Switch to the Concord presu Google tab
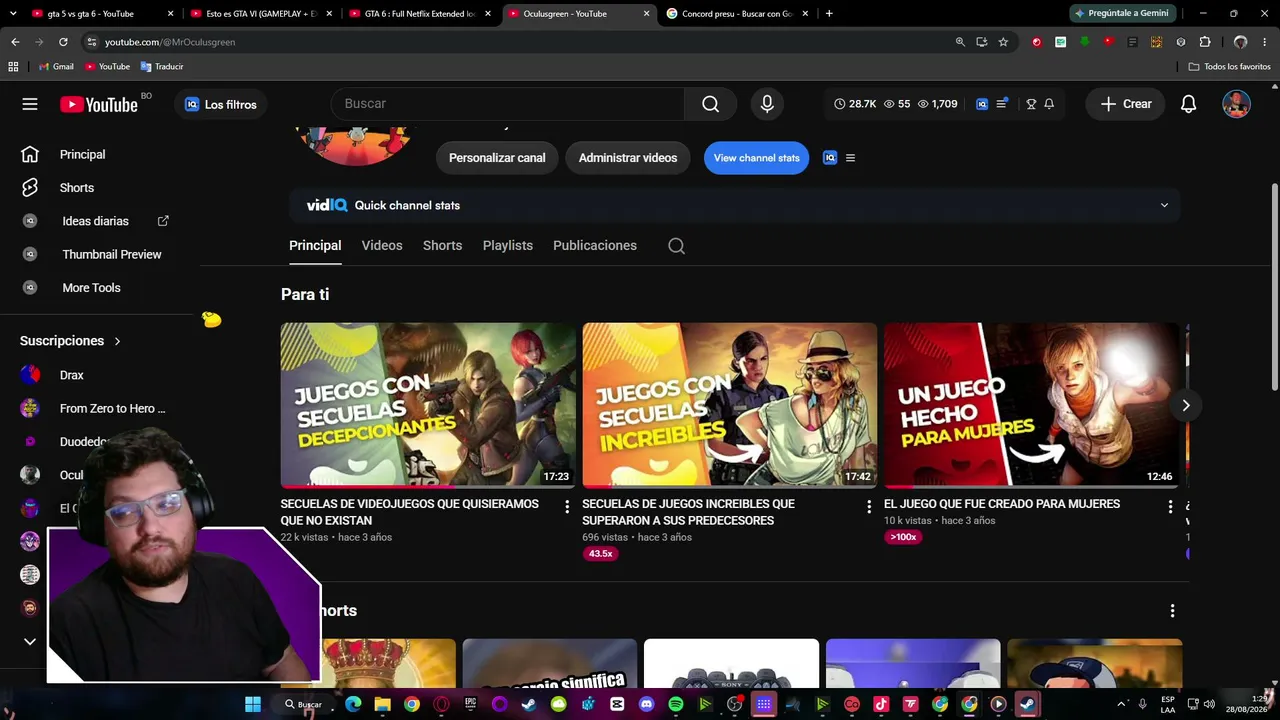The image size is (1280, 720). pos(738,14)
